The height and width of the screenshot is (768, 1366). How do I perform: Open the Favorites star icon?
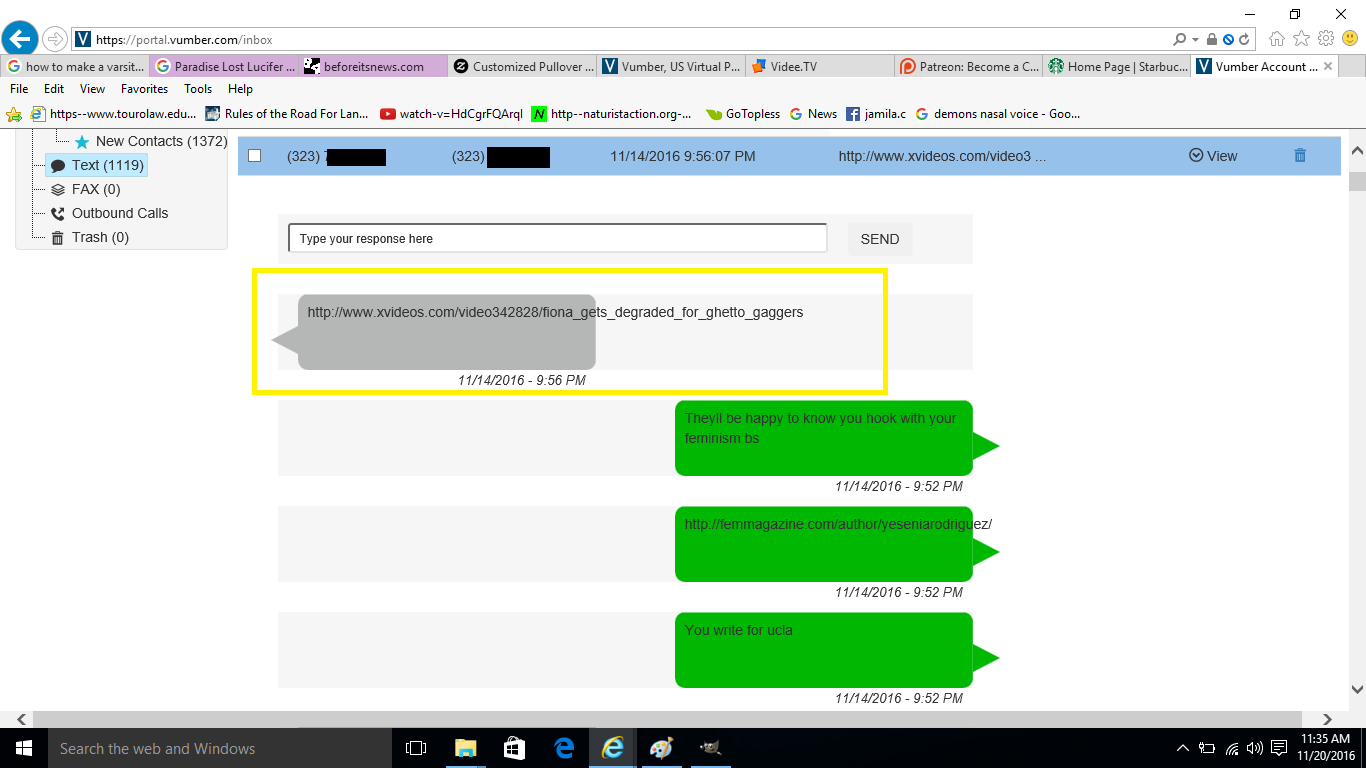[1301, 39]
